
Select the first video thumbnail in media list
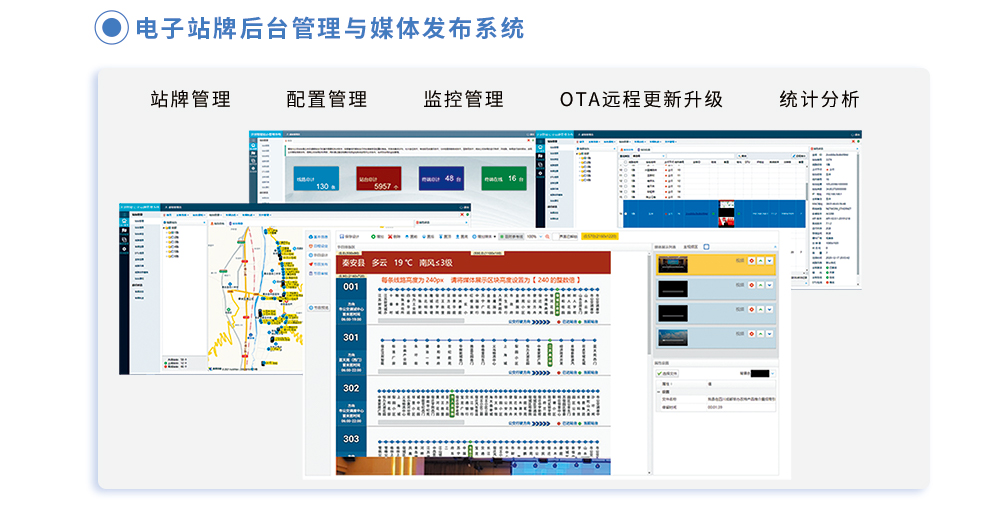coord(673,264)
